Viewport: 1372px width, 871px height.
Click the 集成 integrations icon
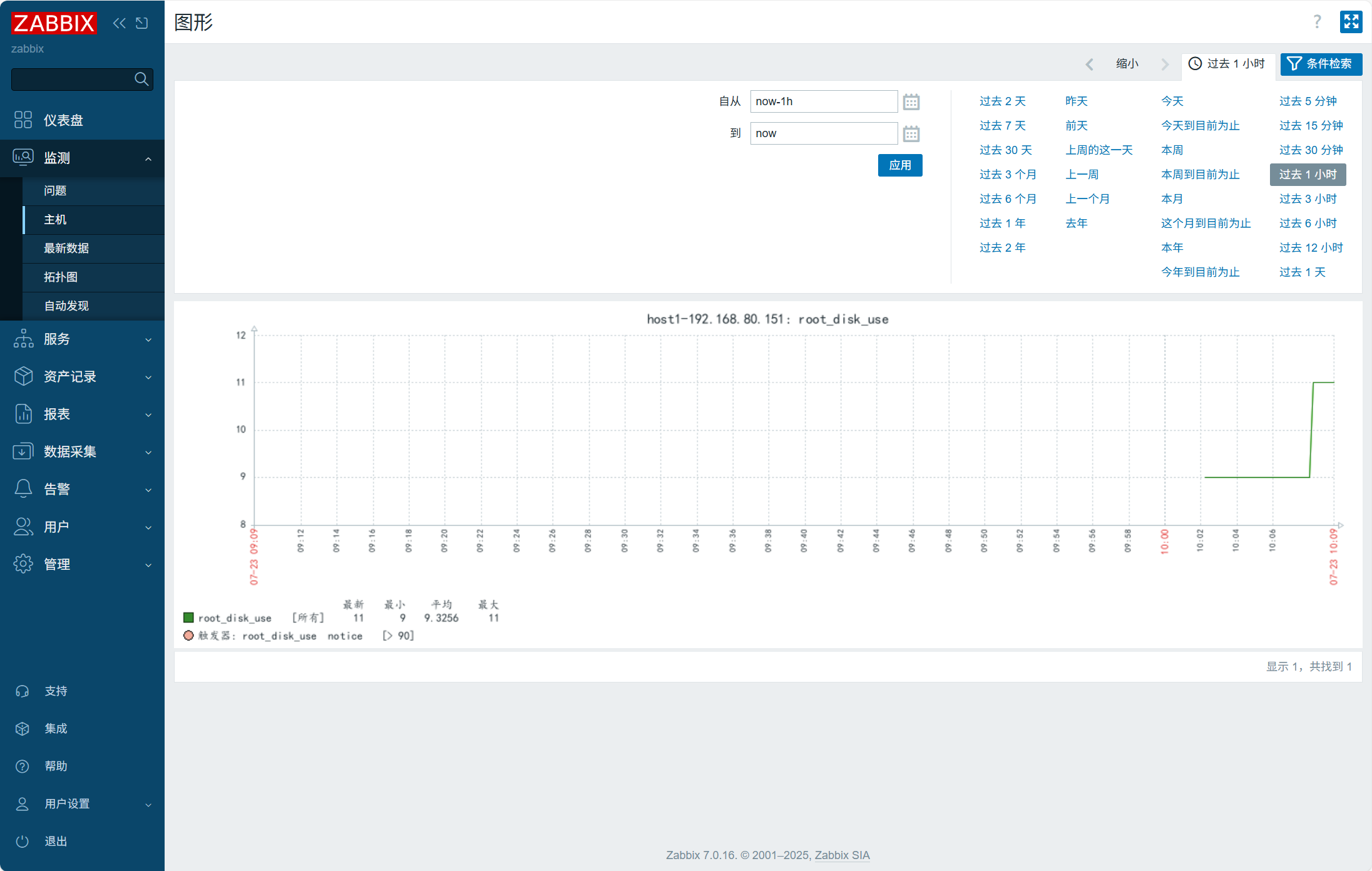tap(23, 729)
